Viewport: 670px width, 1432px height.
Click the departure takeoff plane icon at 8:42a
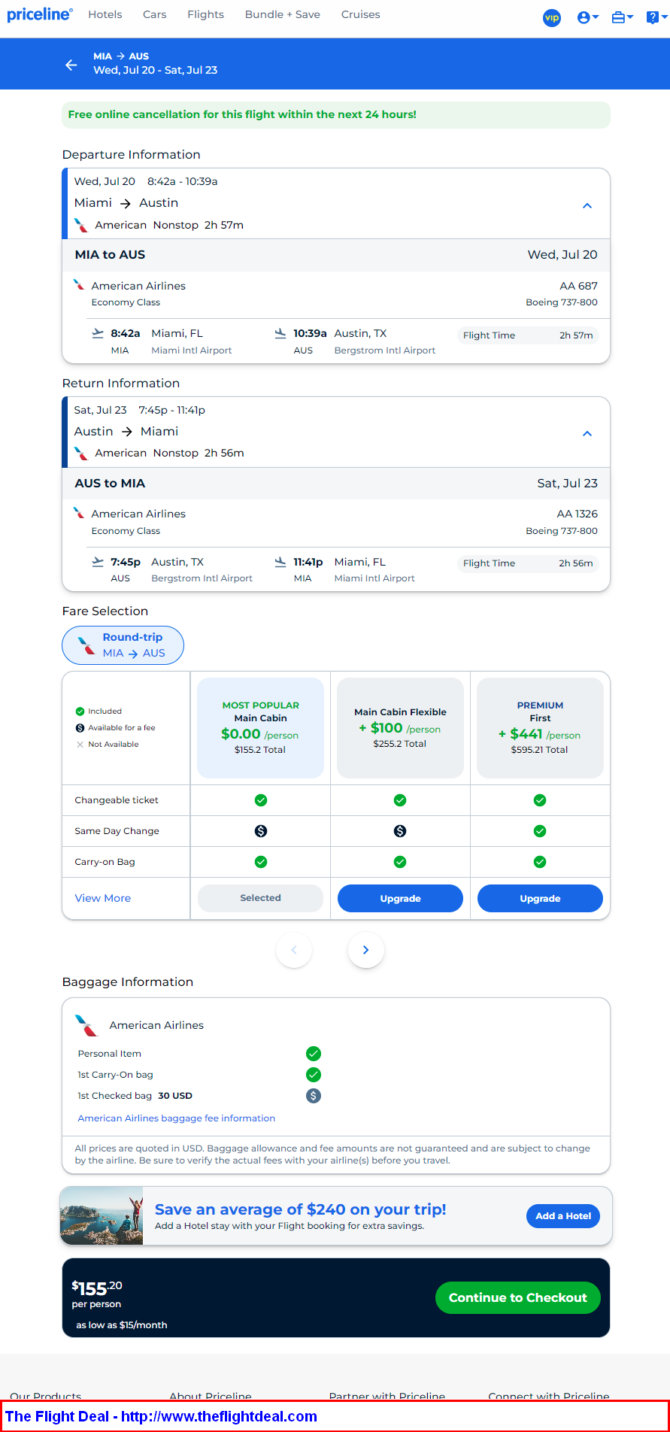coord(97,333)
